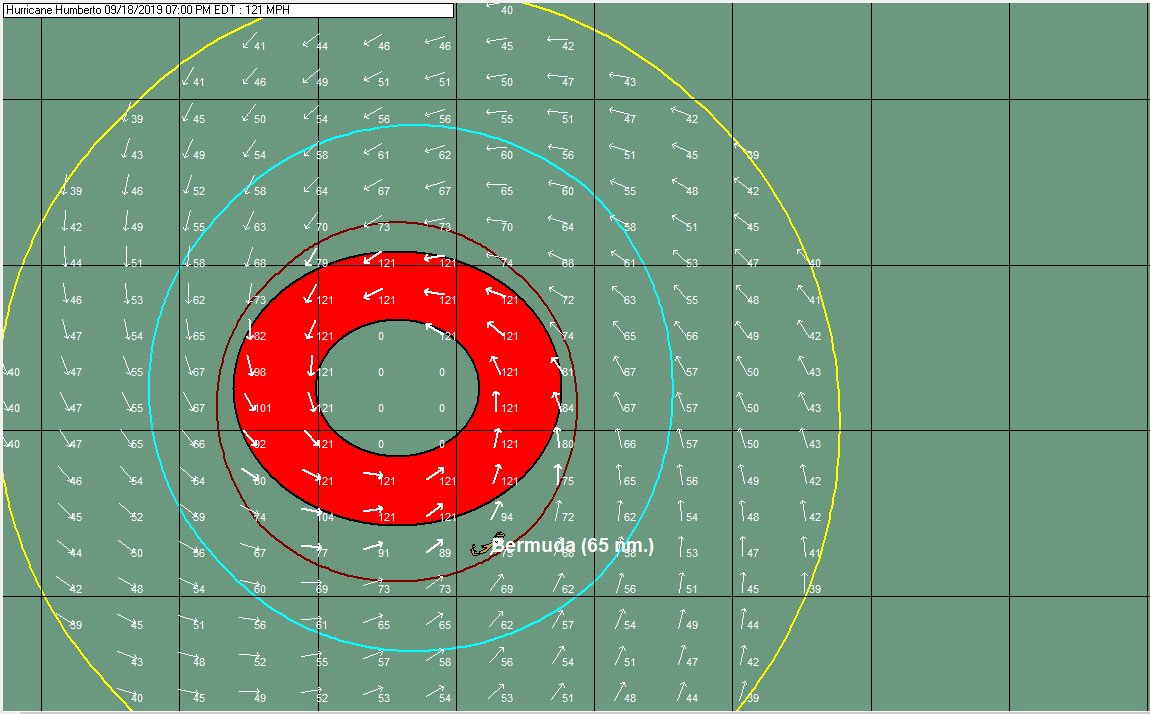1150x714 pixels.
Task: Select the 84 wind value near the eyewall
Action: 568,408
